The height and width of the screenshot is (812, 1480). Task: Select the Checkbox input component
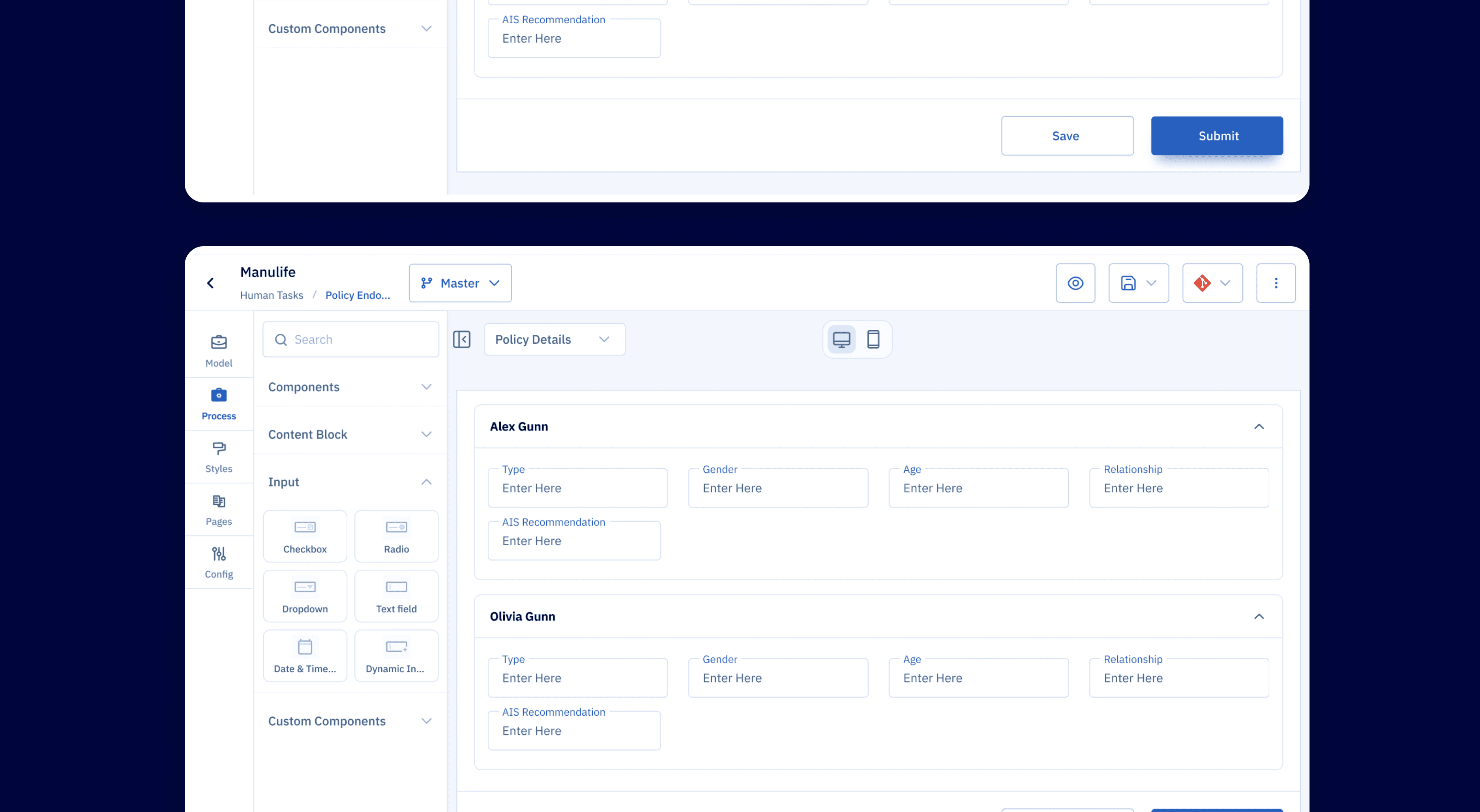[x=305, y=536]
